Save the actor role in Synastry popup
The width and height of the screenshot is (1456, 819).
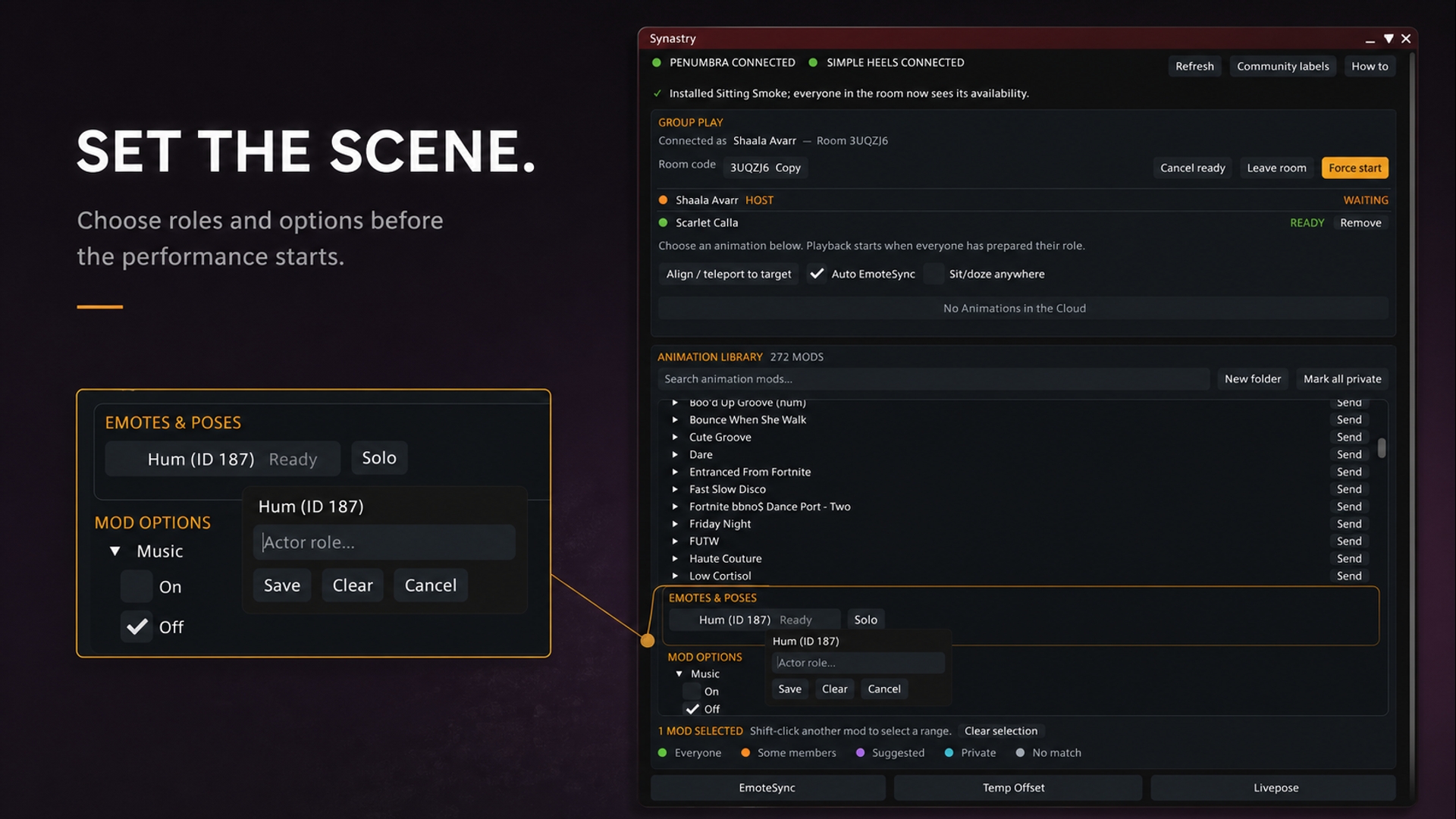[789, 689]
